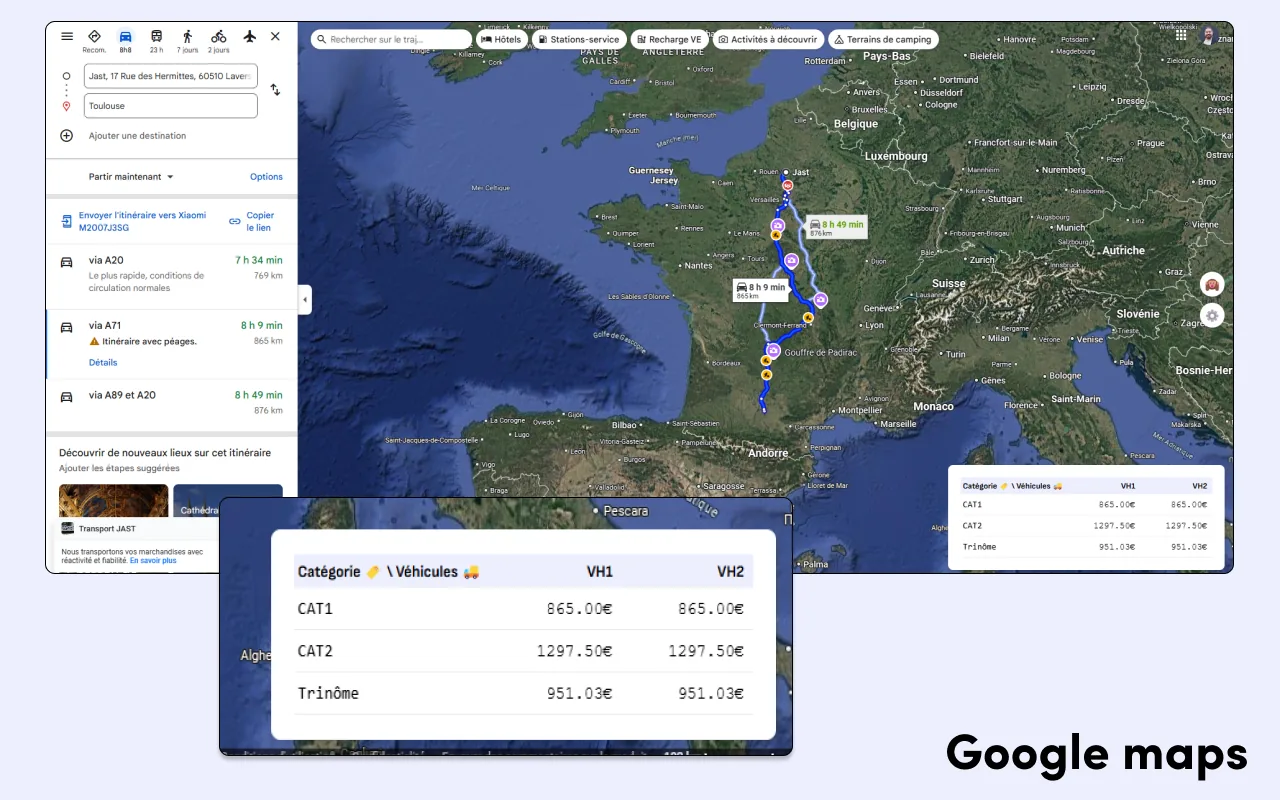This screenshot has height=800, width=1280.
Task: Filter by Stations-service
Action: click(x=579, y=40)
